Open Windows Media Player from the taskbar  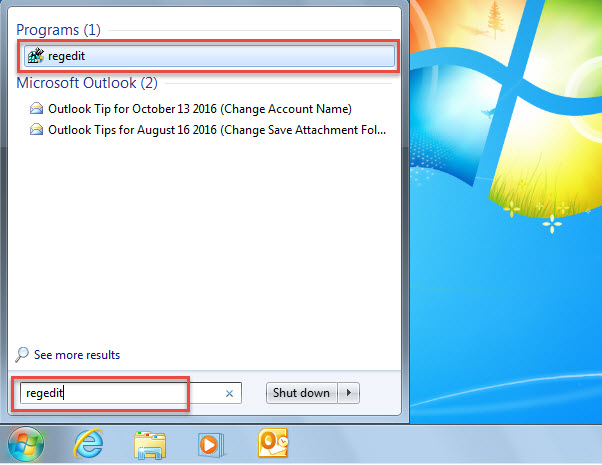tap(211, 445)
